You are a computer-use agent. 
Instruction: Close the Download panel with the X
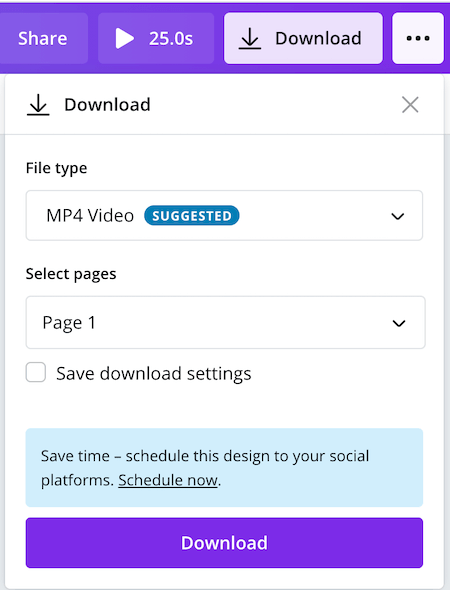[410, 105]
